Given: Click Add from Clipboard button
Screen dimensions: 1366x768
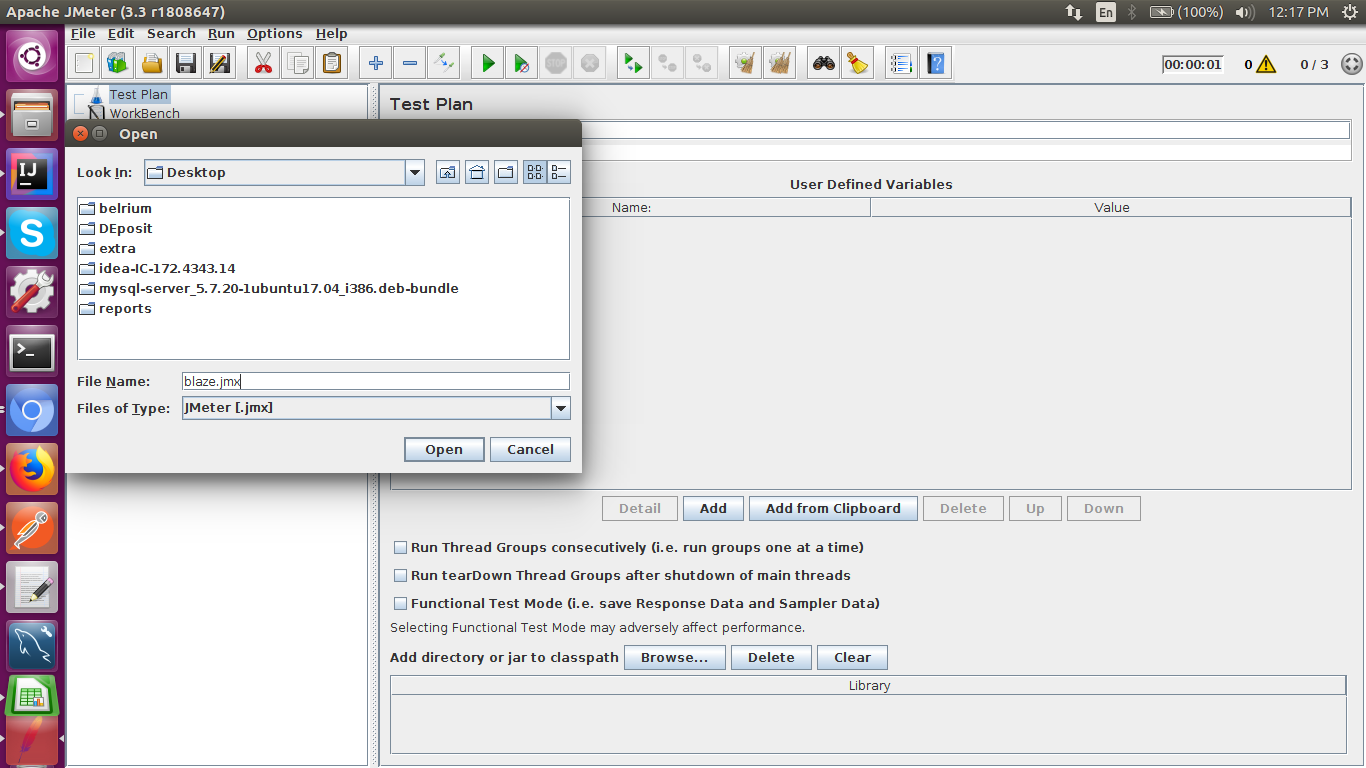Looking at the screenshot, I should (x=833, y=508).
